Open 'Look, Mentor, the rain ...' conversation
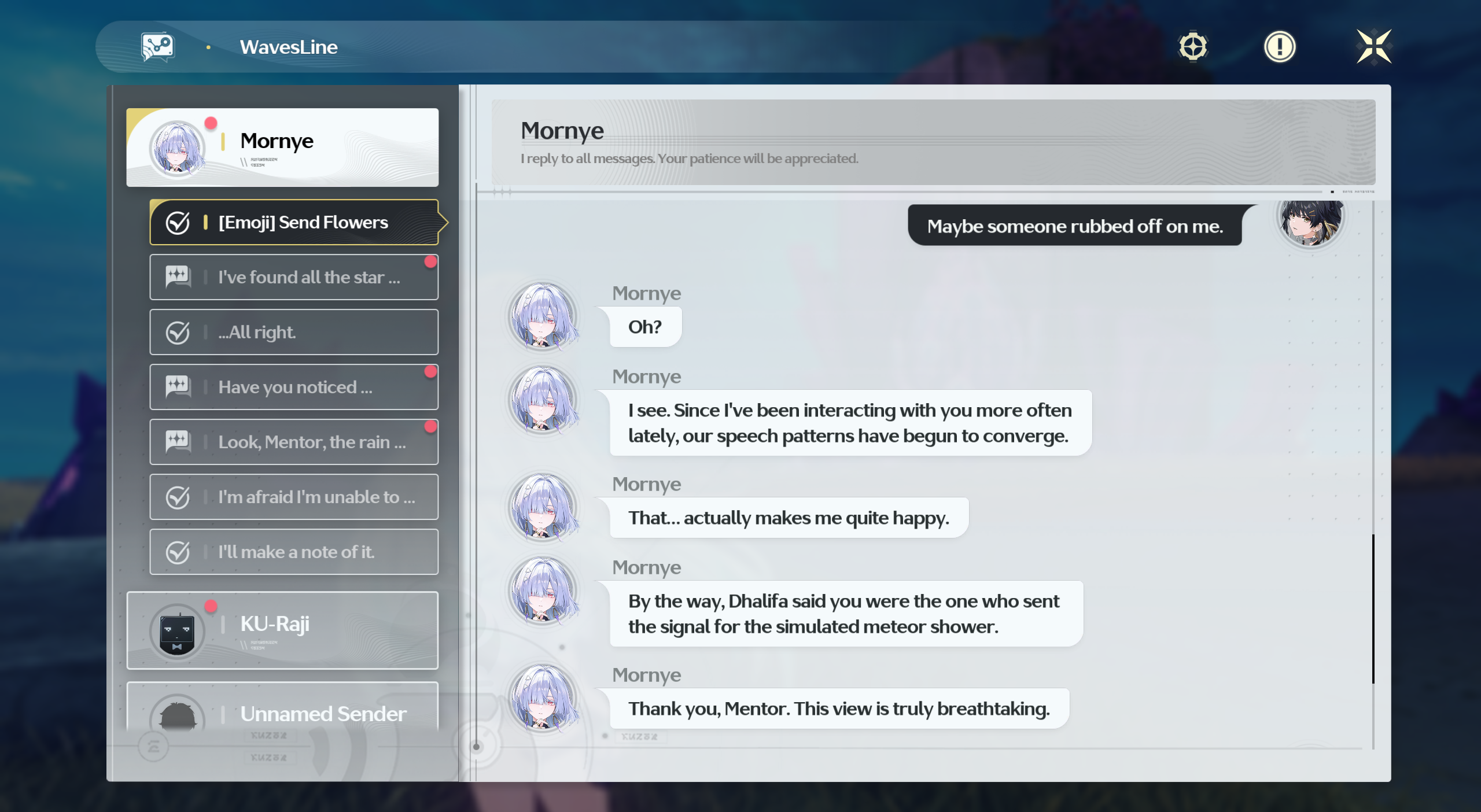Image resolution: width=1481 pixels, height=812 pixels. click(312, 442)
